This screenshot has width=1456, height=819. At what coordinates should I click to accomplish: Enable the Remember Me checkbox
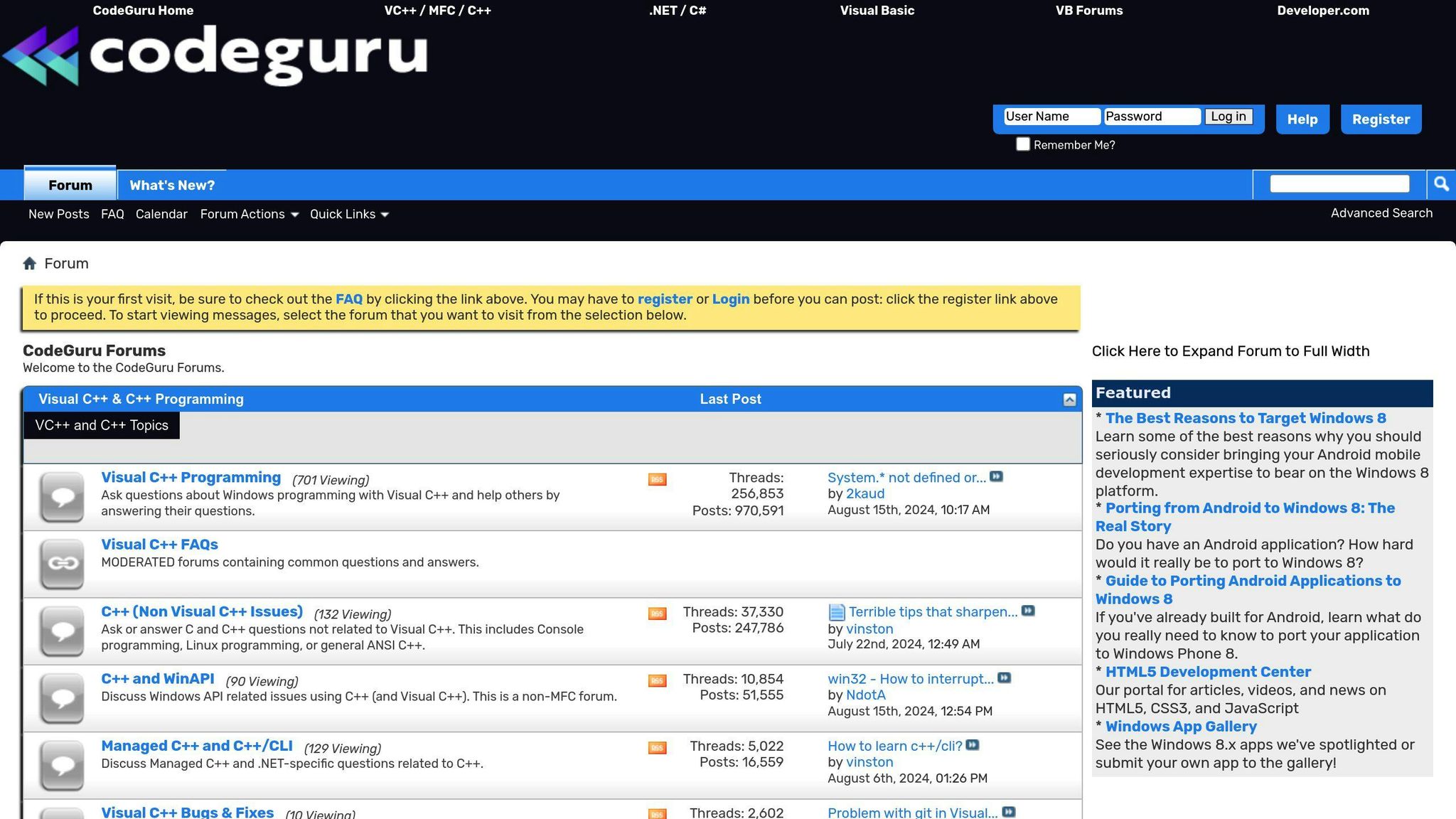1023,144
